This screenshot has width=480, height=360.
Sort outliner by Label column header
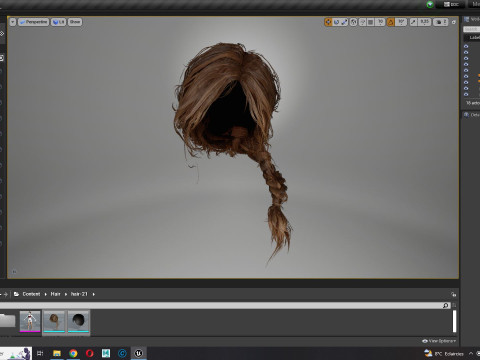(474, 38)
